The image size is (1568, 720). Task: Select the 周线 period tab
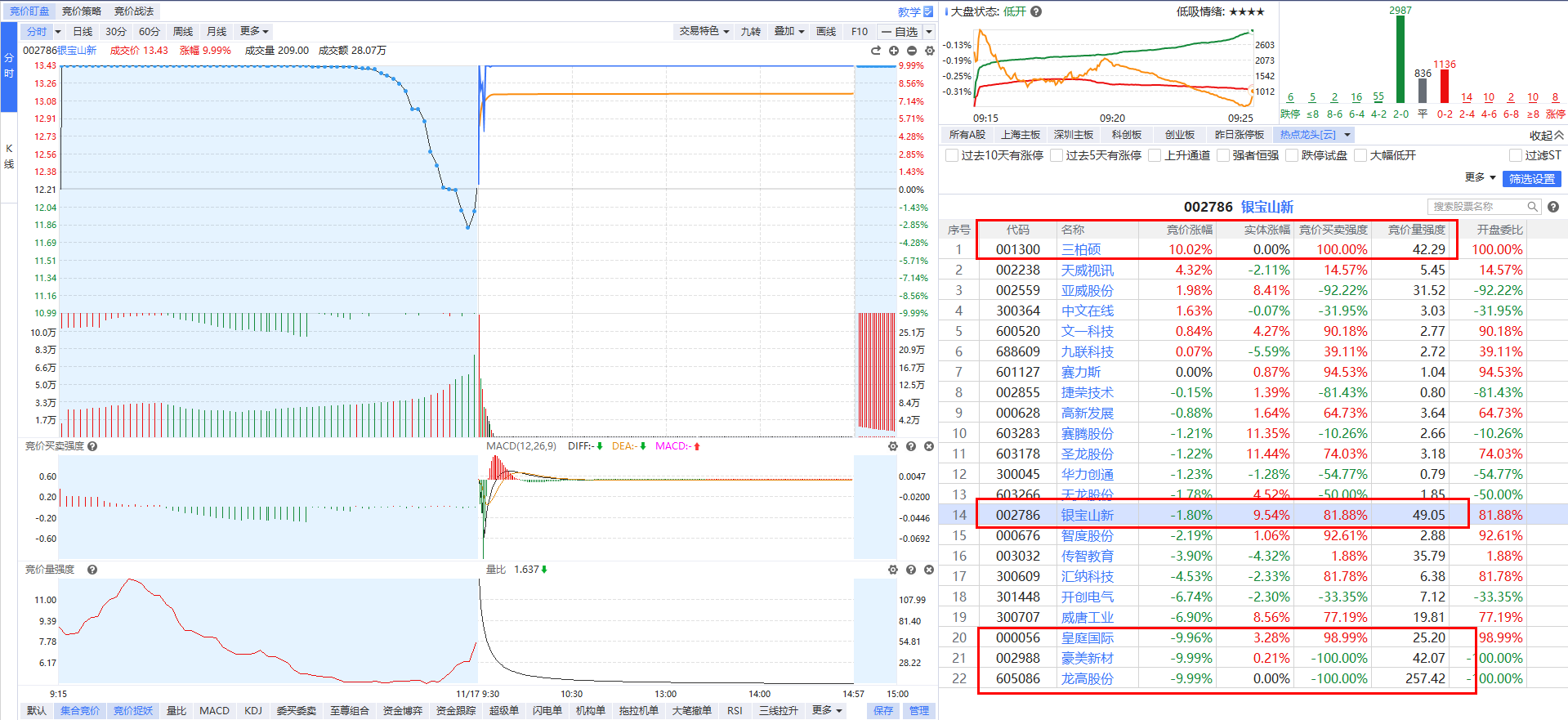pos(183,32)
